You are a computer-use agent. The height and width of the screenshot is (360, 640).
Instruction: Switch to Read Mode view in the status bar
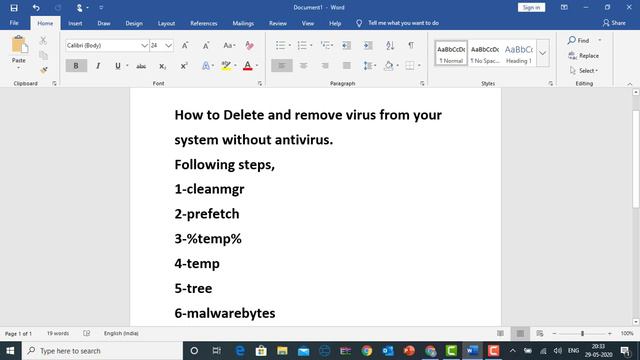500,333
